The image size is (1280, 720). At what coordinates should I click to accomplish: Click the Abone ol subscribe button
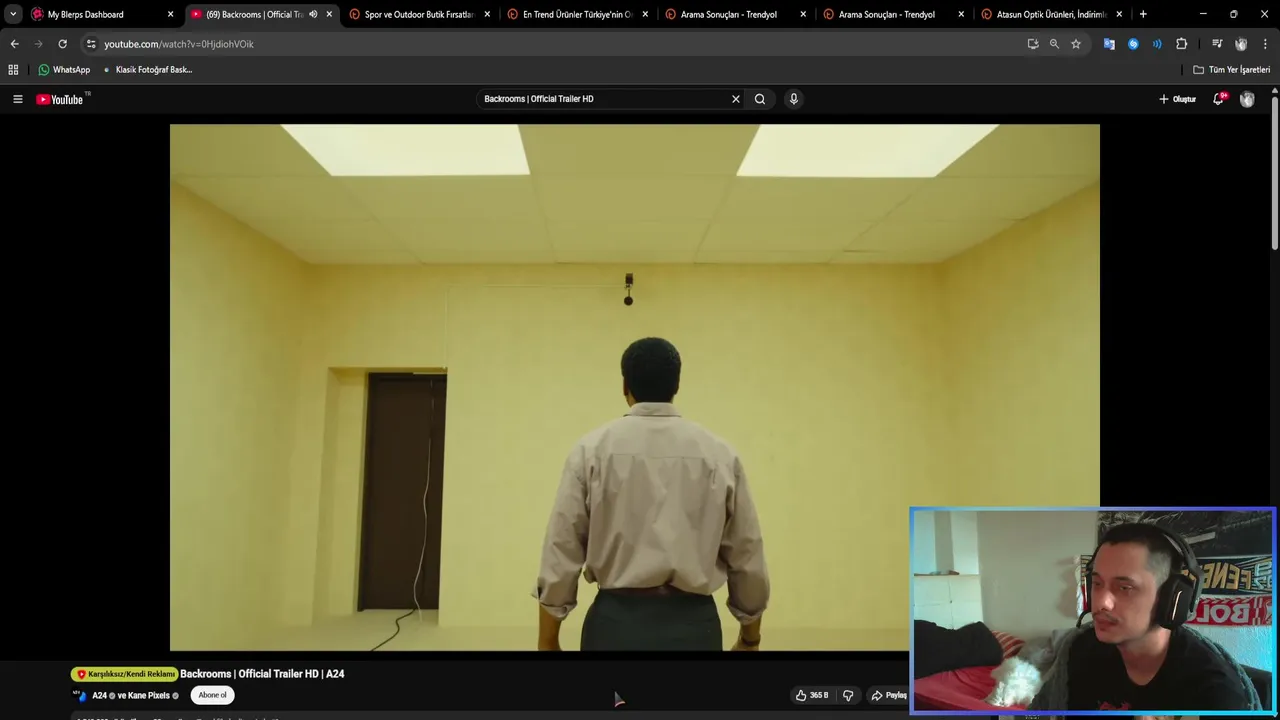coord(212,695)
